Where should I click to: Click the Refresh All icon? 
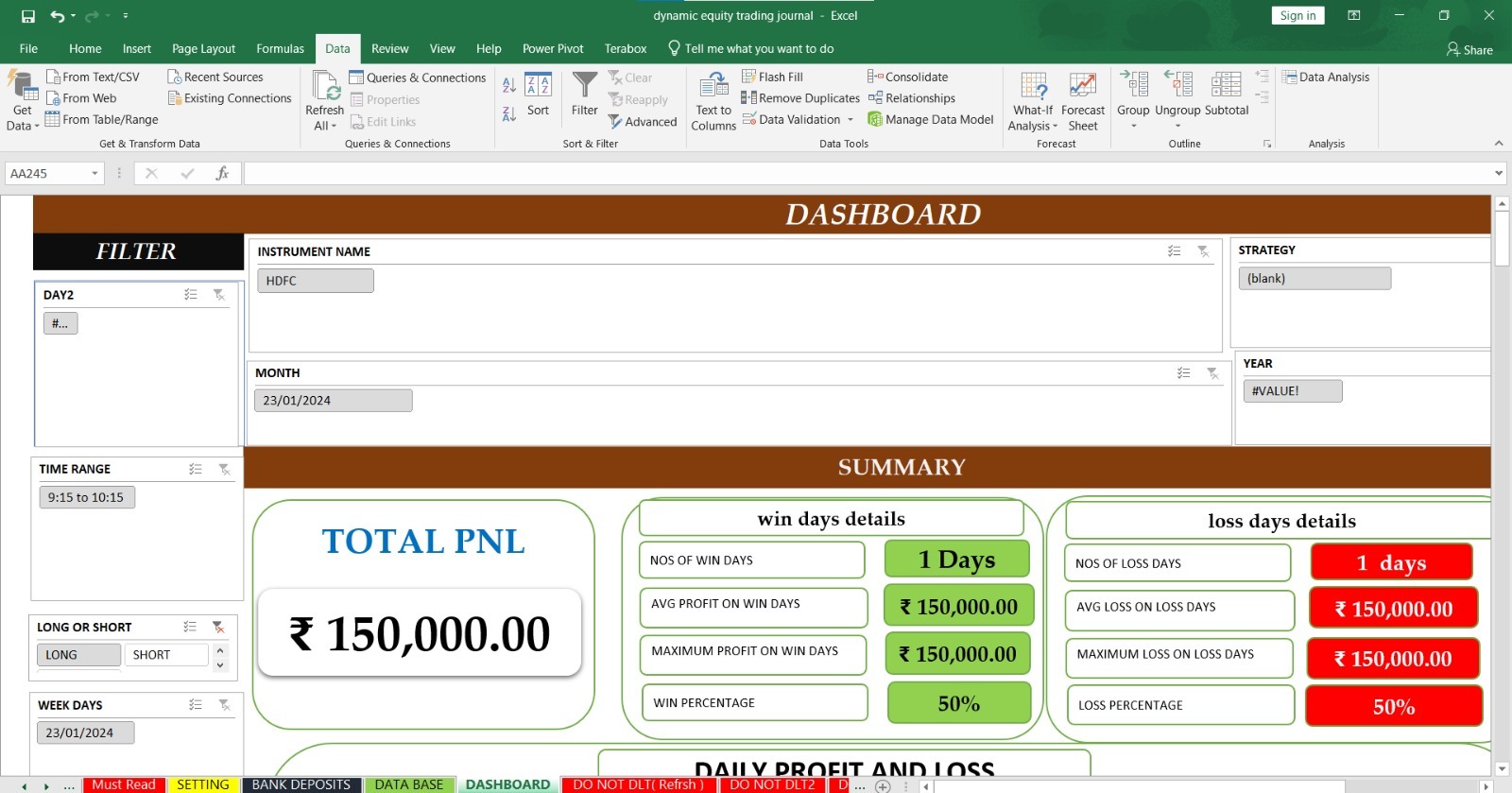[325, 87]
